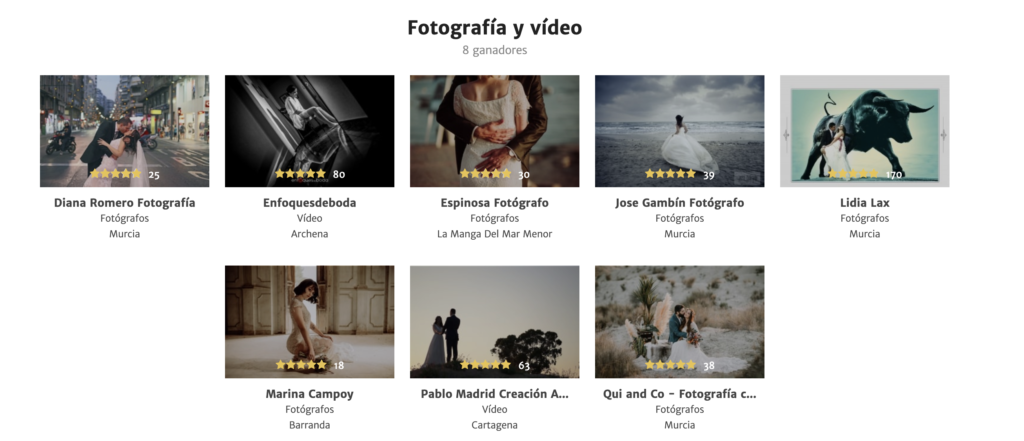Click 'Fotógrafos' category under Lidia Lax

tap(865, 218)
